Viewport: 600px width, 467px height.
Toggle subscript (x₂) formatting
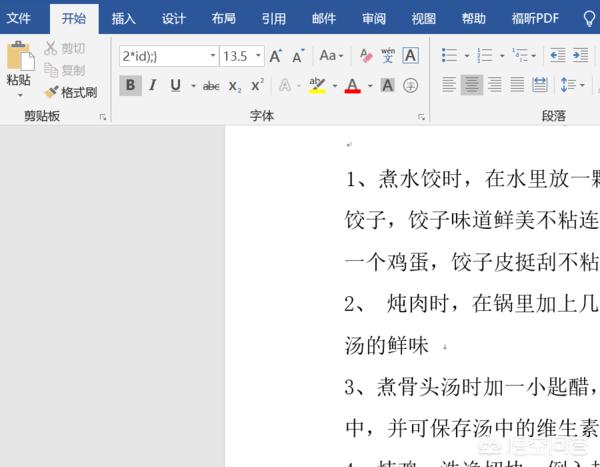[x=235, y=86]
